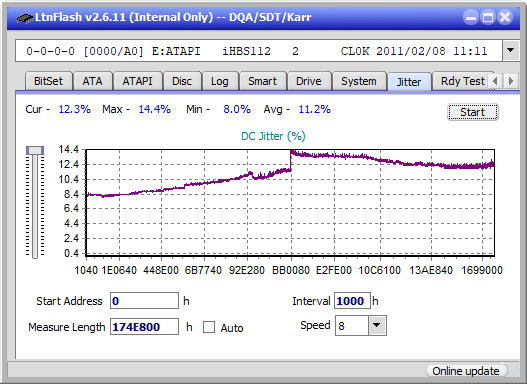Select the Jitter tab
527x384 pixels.
pos(409,82)
